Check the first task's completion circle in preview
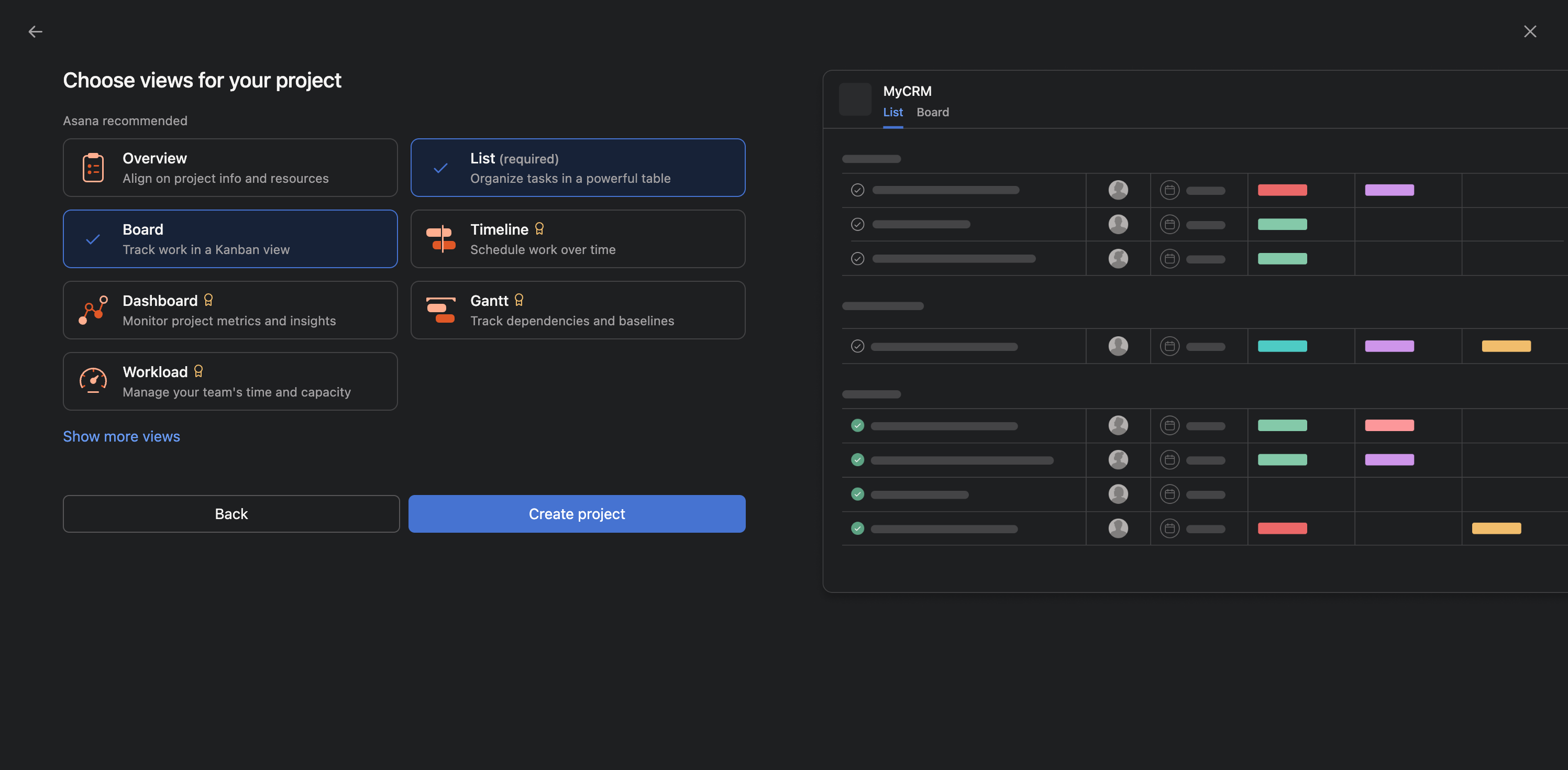 click(x=857, y=190)
